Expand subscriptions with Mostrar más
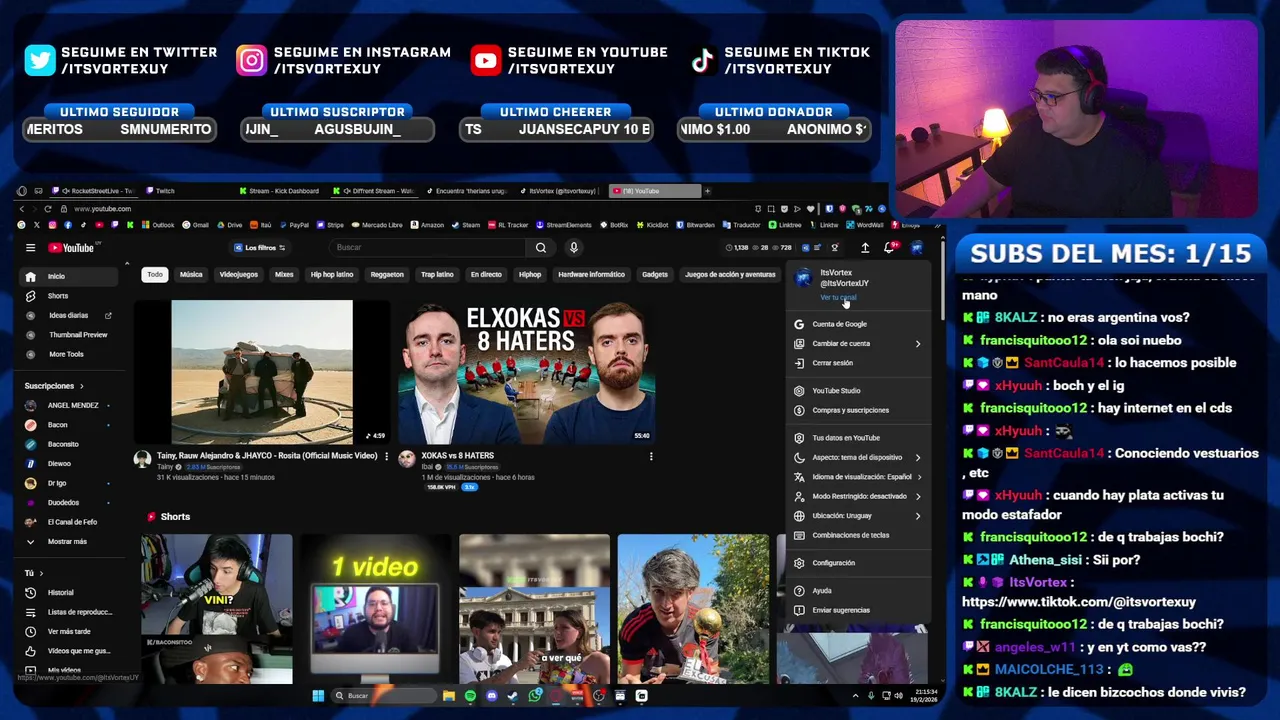Image resolution: width=1280 pixels, height=720 pixels. point(70,542)
